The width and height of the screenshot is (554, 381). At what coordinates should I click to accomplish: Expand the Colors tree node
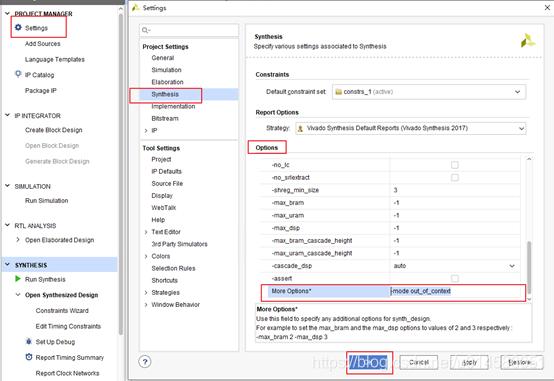[146, 256]
